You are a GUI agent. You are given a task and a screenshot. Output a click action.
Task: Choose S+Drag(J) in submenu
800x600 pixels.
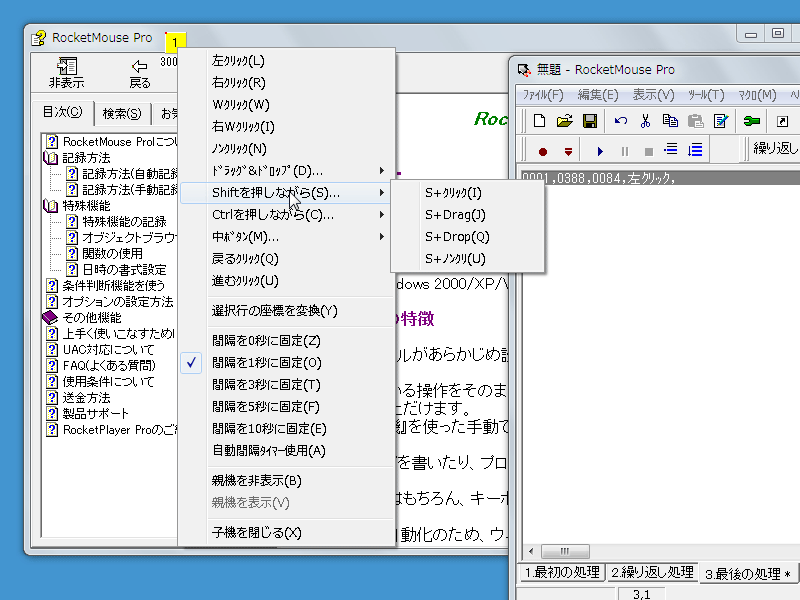click(x=467, y=215)
